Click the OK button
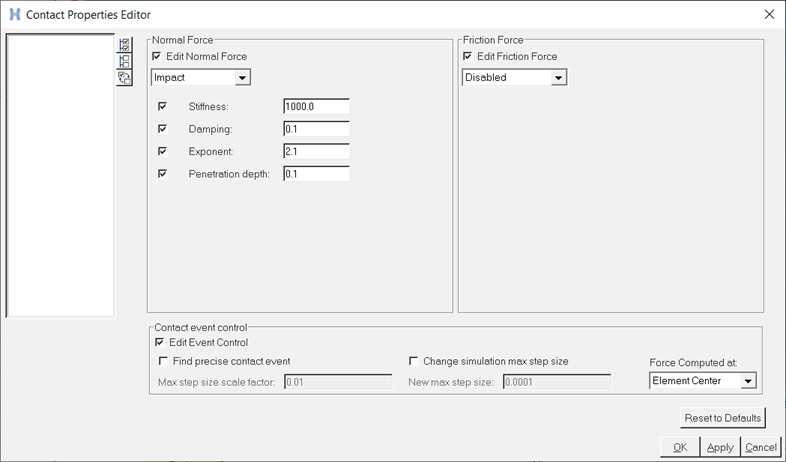This screenshot has height=462, width=786. pyautogui.click(x=680, y=447)
